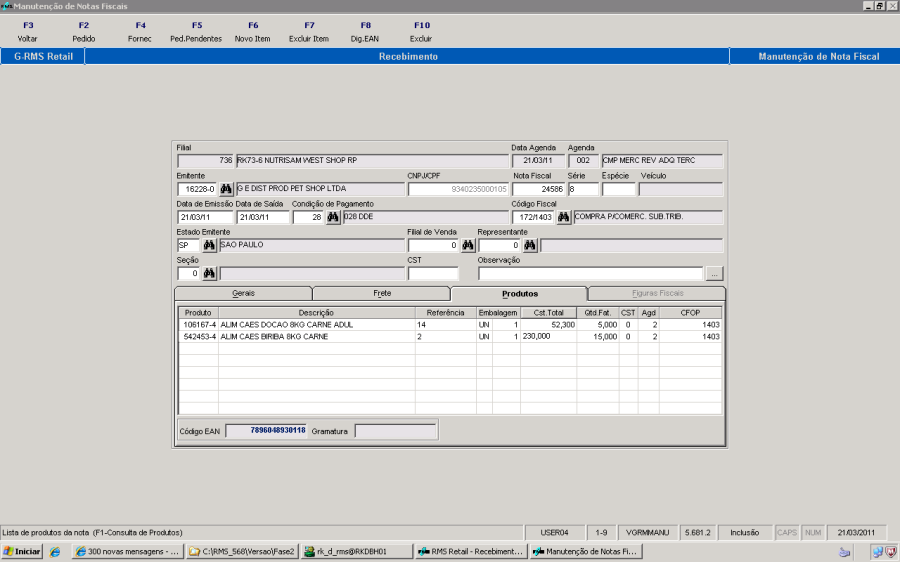Viewport: 900px width, 562px height.
Task: Click the Qtd Fat. value 15,000
Action: point(605,337)
